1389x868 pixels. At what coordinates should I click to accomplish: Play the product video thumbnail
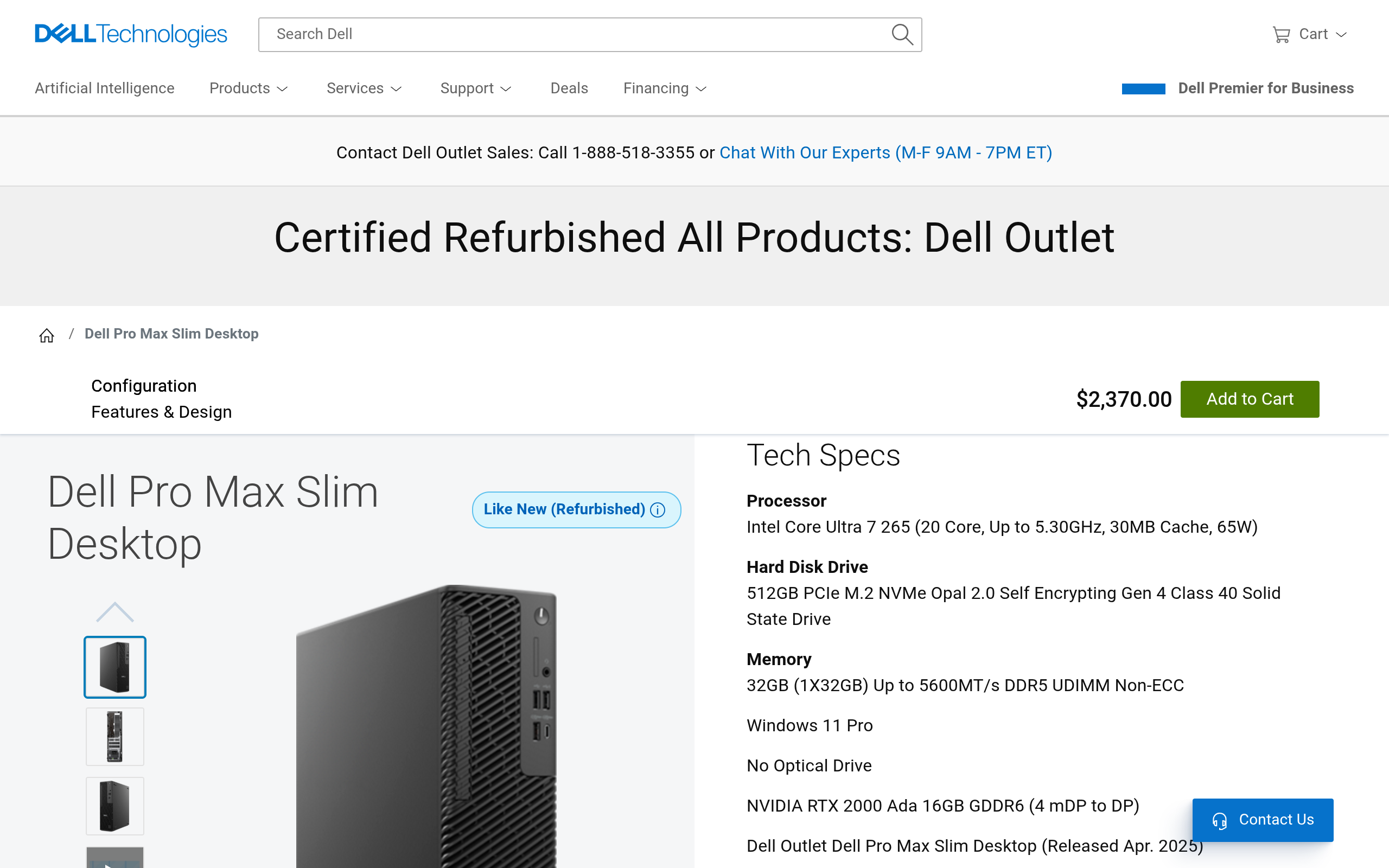pos(115,858)
